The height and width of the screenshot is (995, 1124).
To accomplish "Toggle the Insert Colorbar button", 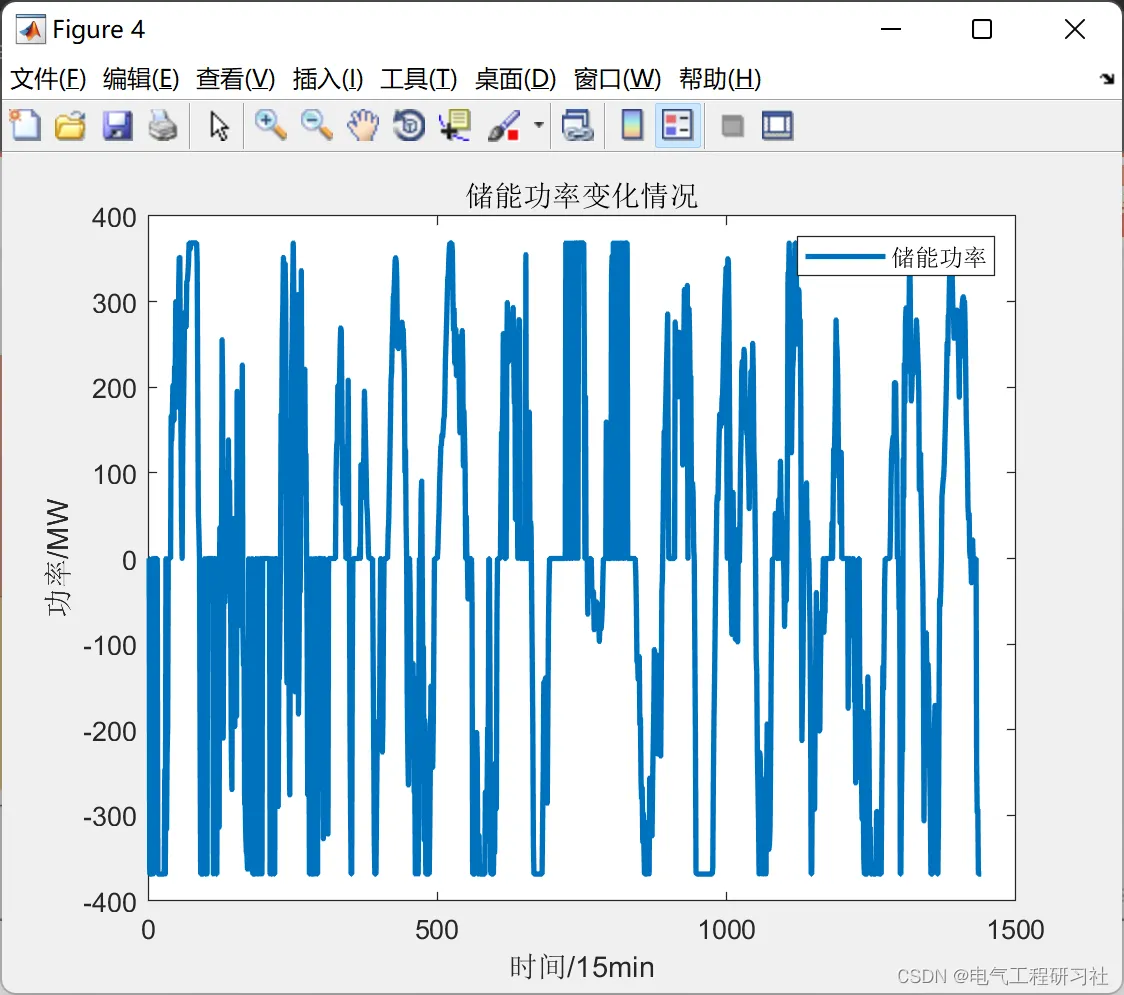I will coord(632,125).
